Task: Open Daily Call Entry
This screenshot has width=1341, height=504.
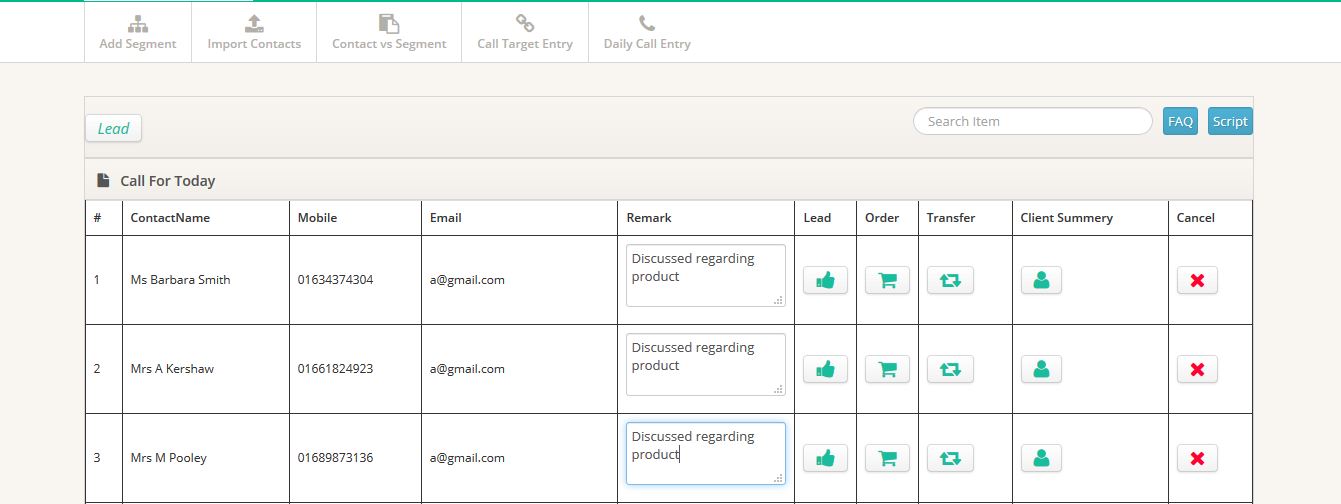Action: pyautogui.click(x=647, y=33)
